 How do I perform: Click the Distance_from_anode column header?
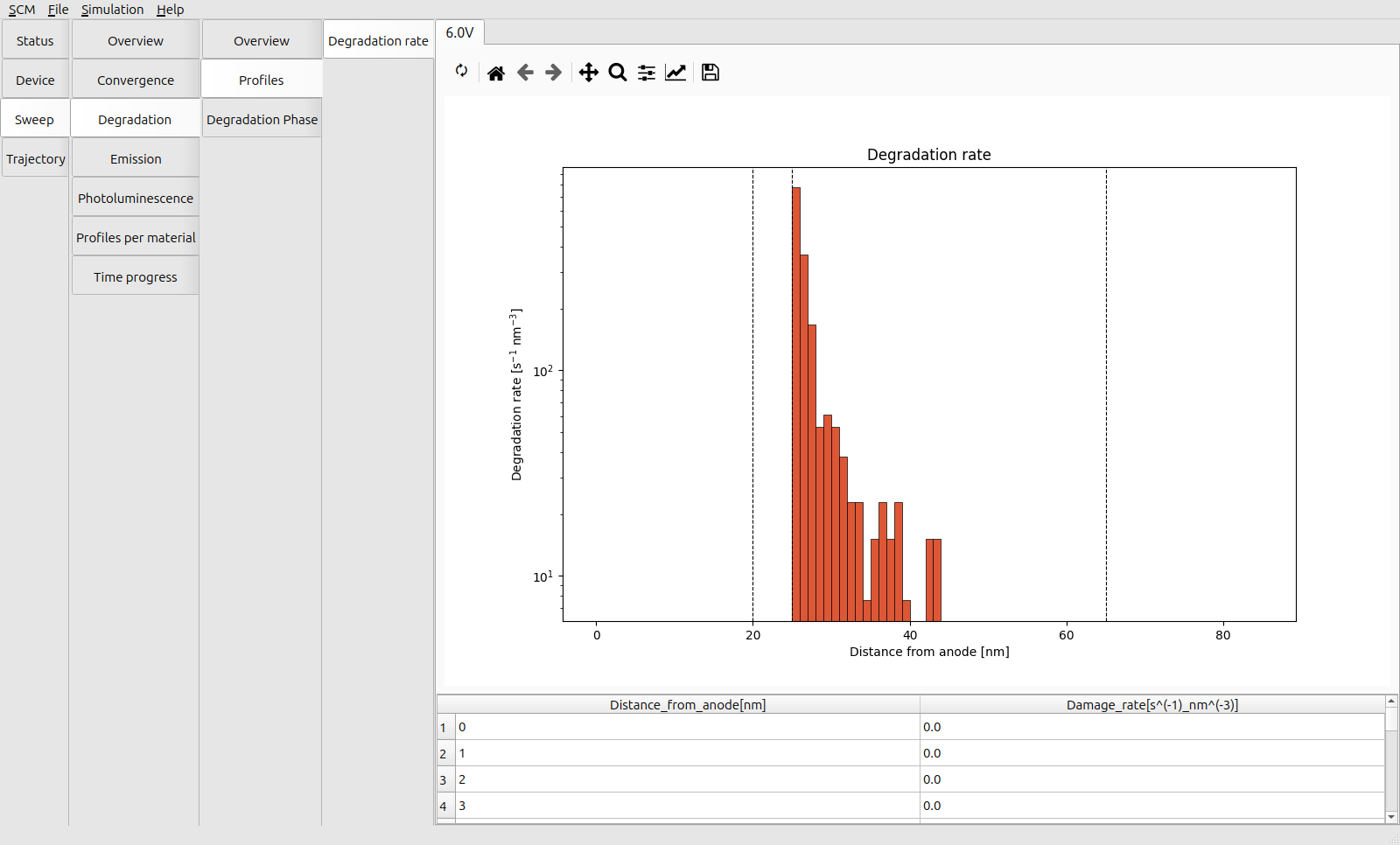(687, 704)
